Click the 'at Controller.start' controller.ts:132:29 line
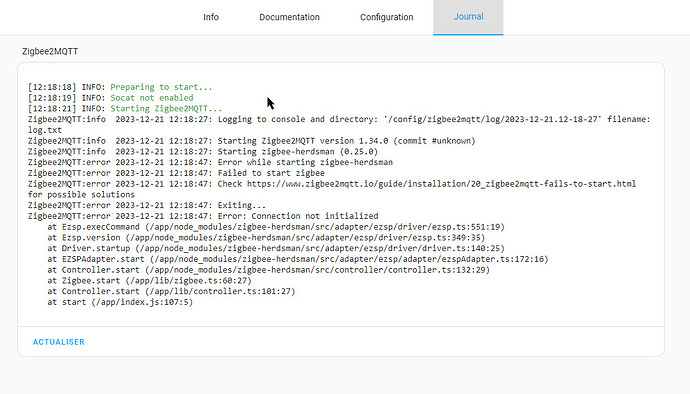The height and width of the screenshot is (394, 690). tap(268, 270)
